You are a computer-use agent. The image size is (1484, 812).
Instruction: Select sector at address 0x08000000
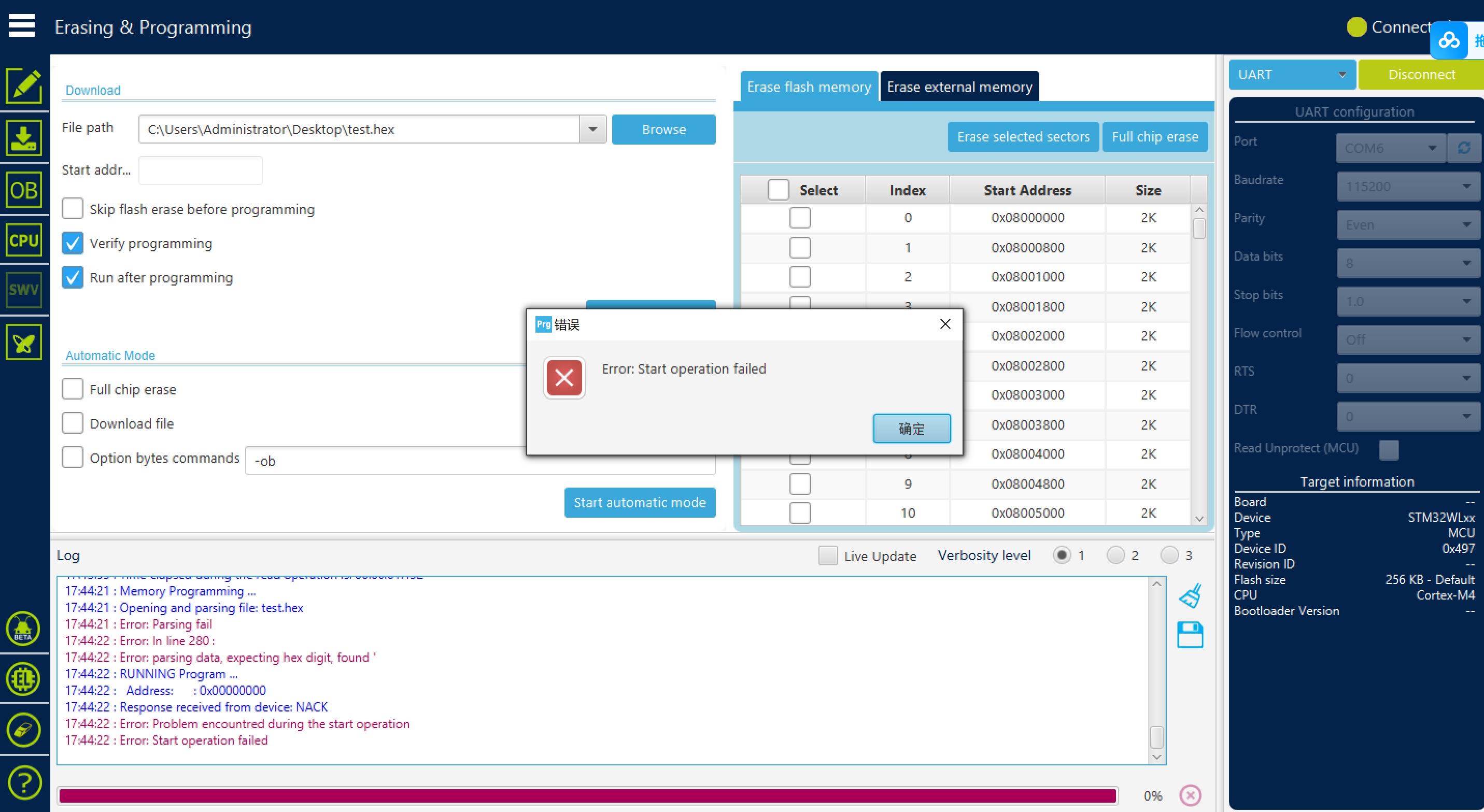800,218
